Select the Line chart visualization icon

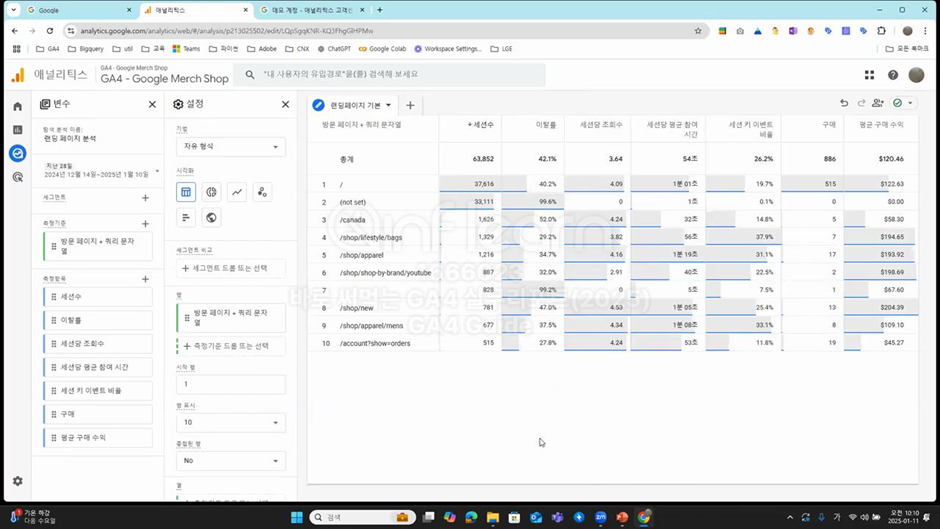pyautogui.click(x=237, y=192)
